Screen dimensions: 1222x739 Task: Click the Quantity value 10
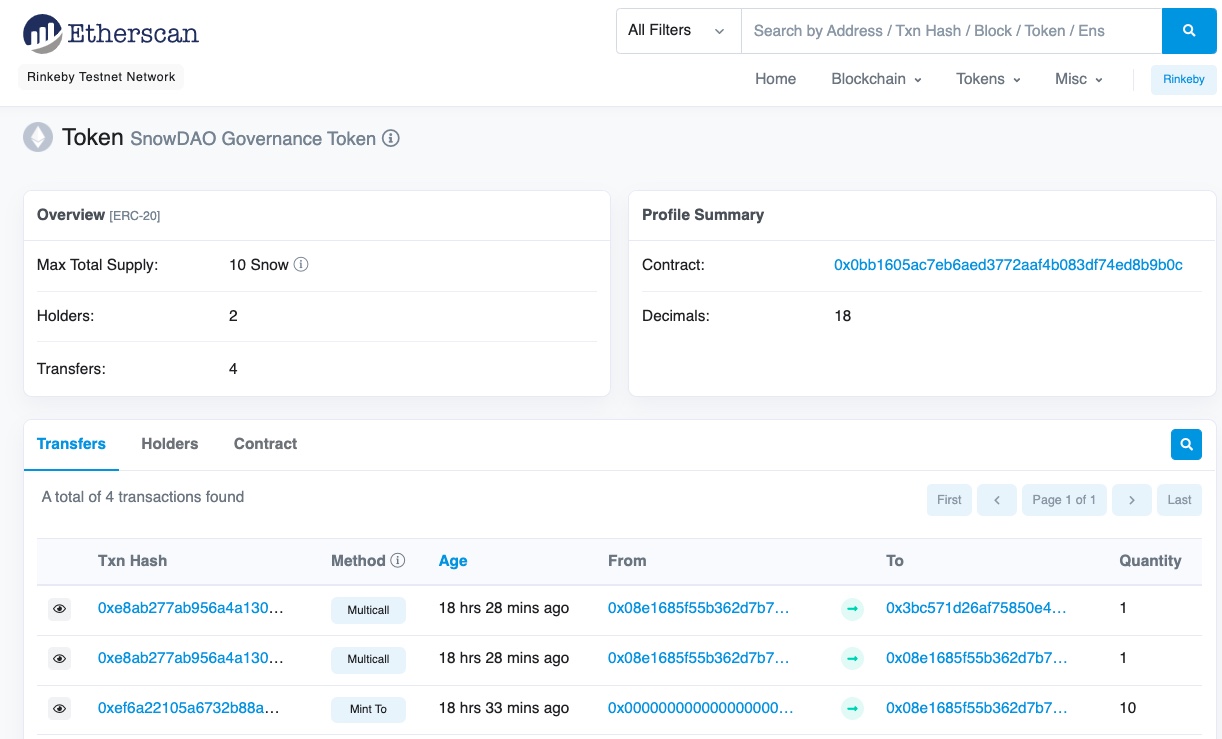[1128, 708]
